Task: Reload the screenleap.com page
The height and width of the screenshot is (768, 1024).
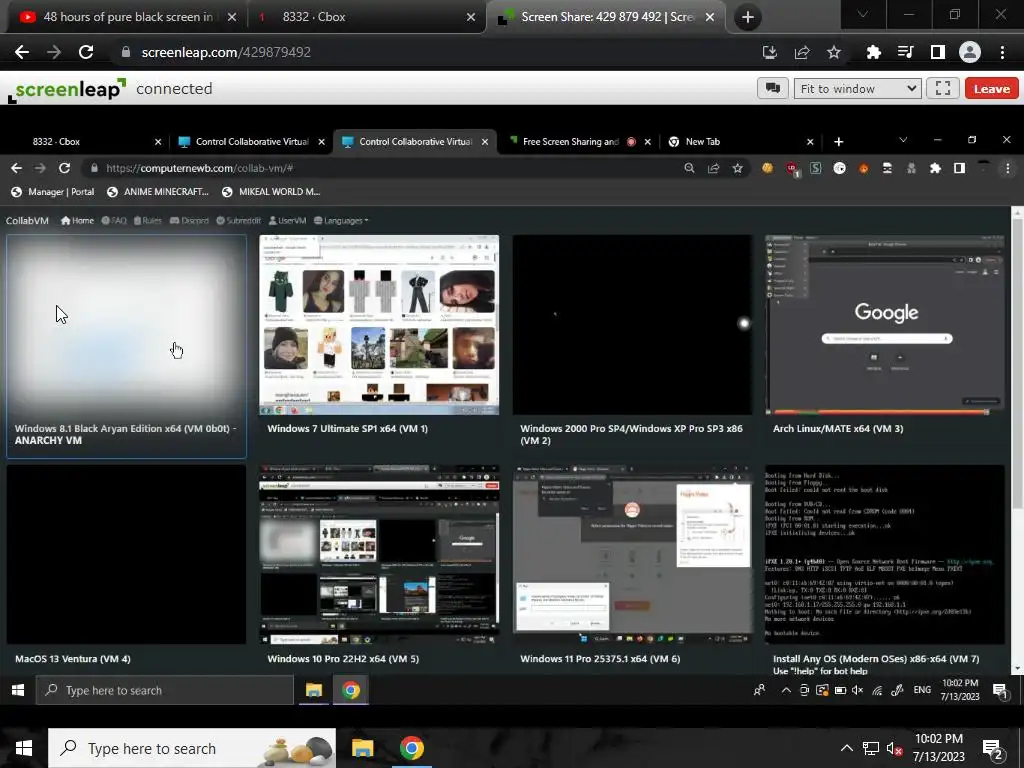Action: tap(86, 52)
